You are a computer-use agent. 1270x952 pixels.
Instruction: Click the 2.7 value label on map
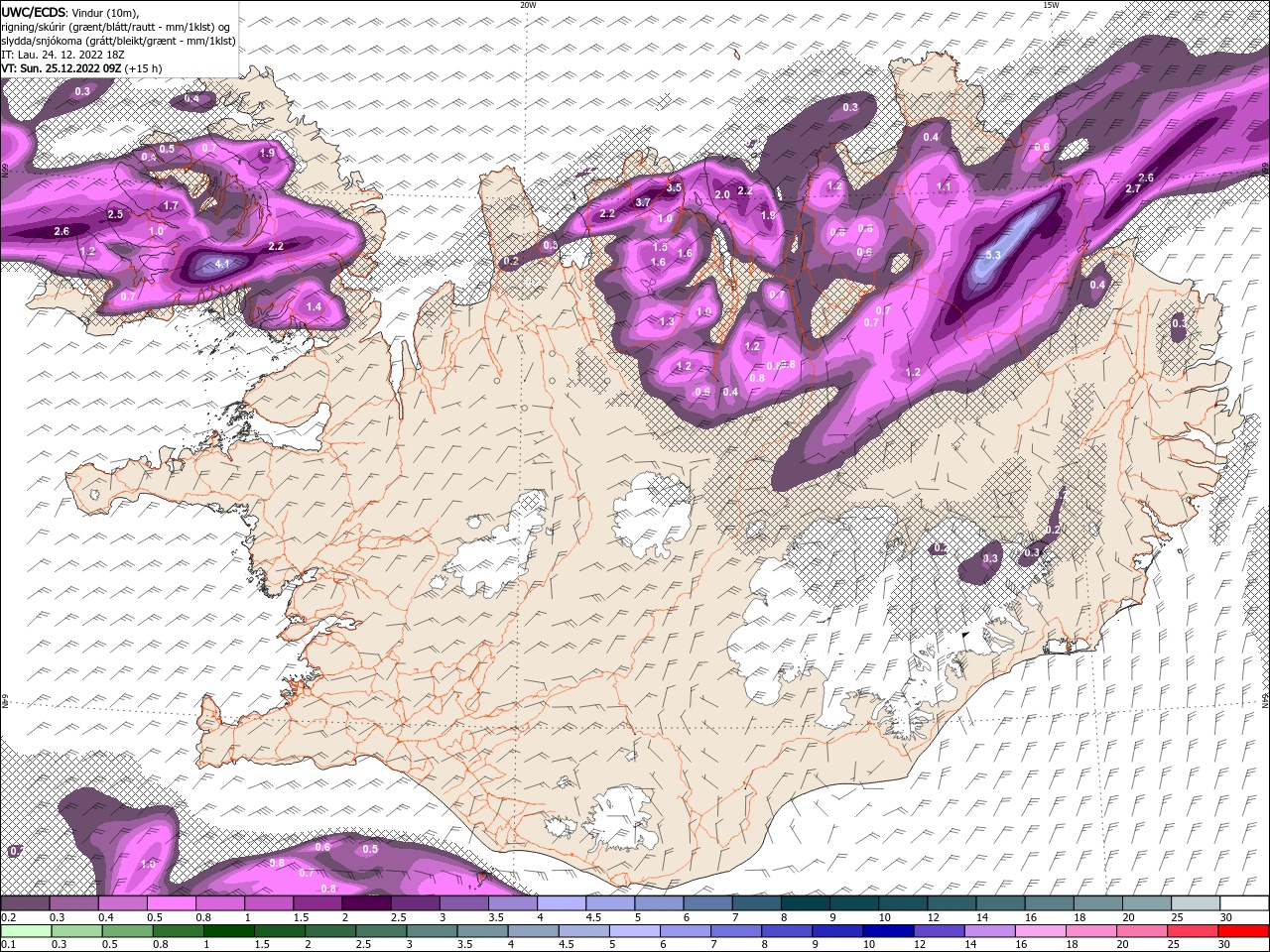point(1132,188)
